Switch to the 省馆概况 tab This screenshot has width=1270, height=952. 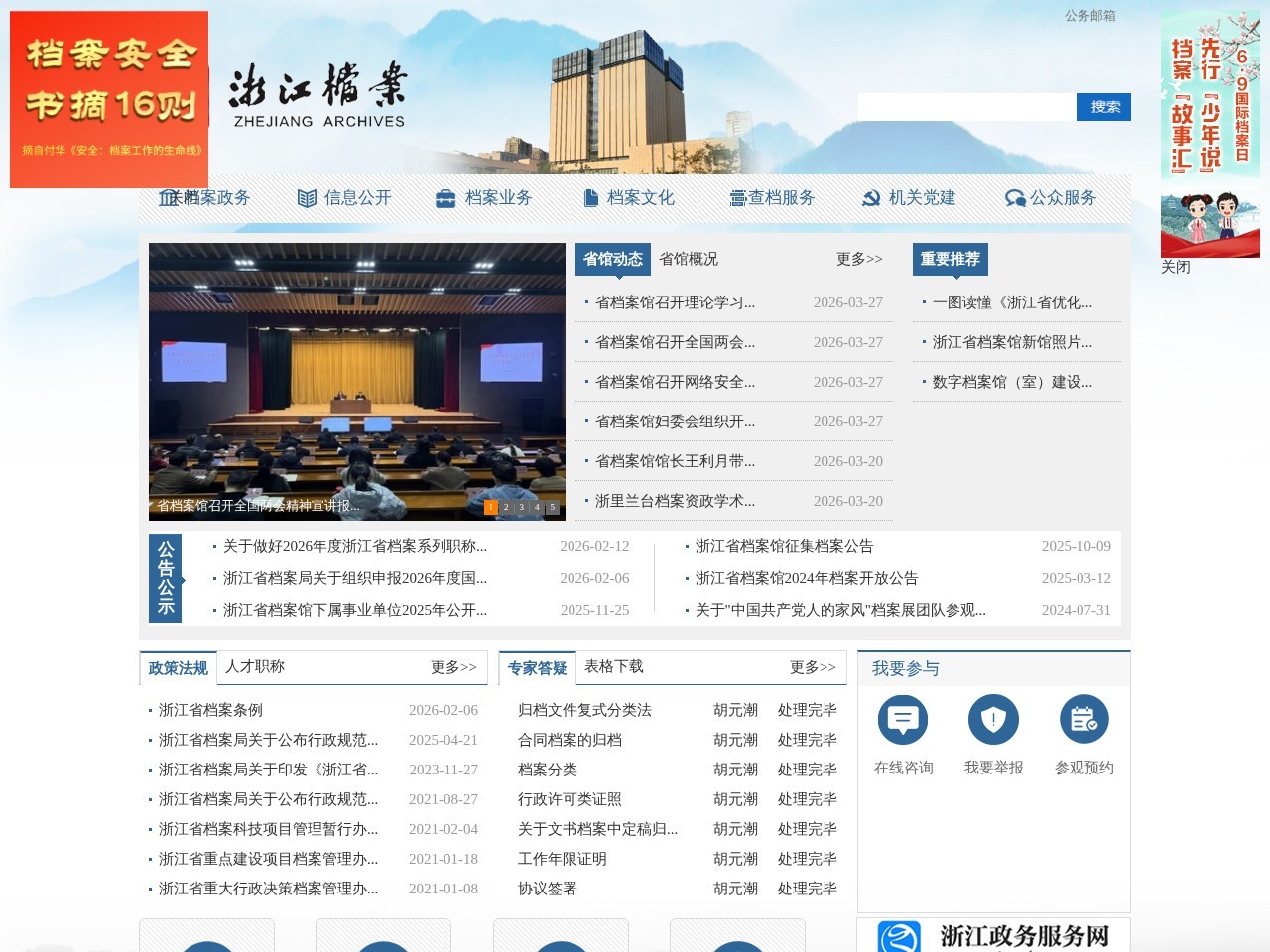coord(689,259)
